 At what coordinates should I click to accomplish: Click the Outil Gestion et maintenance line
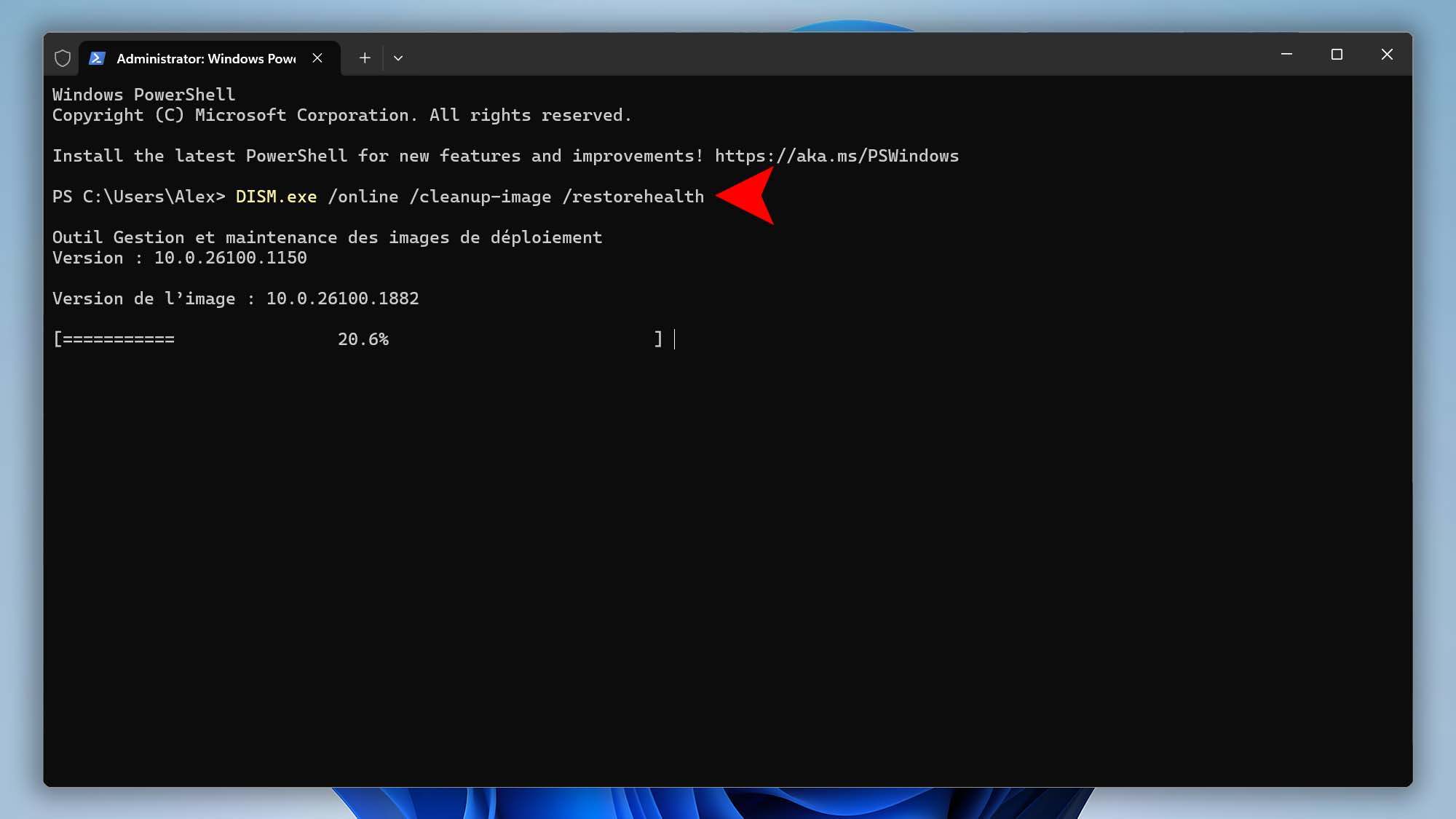click(x=327, y=237)
